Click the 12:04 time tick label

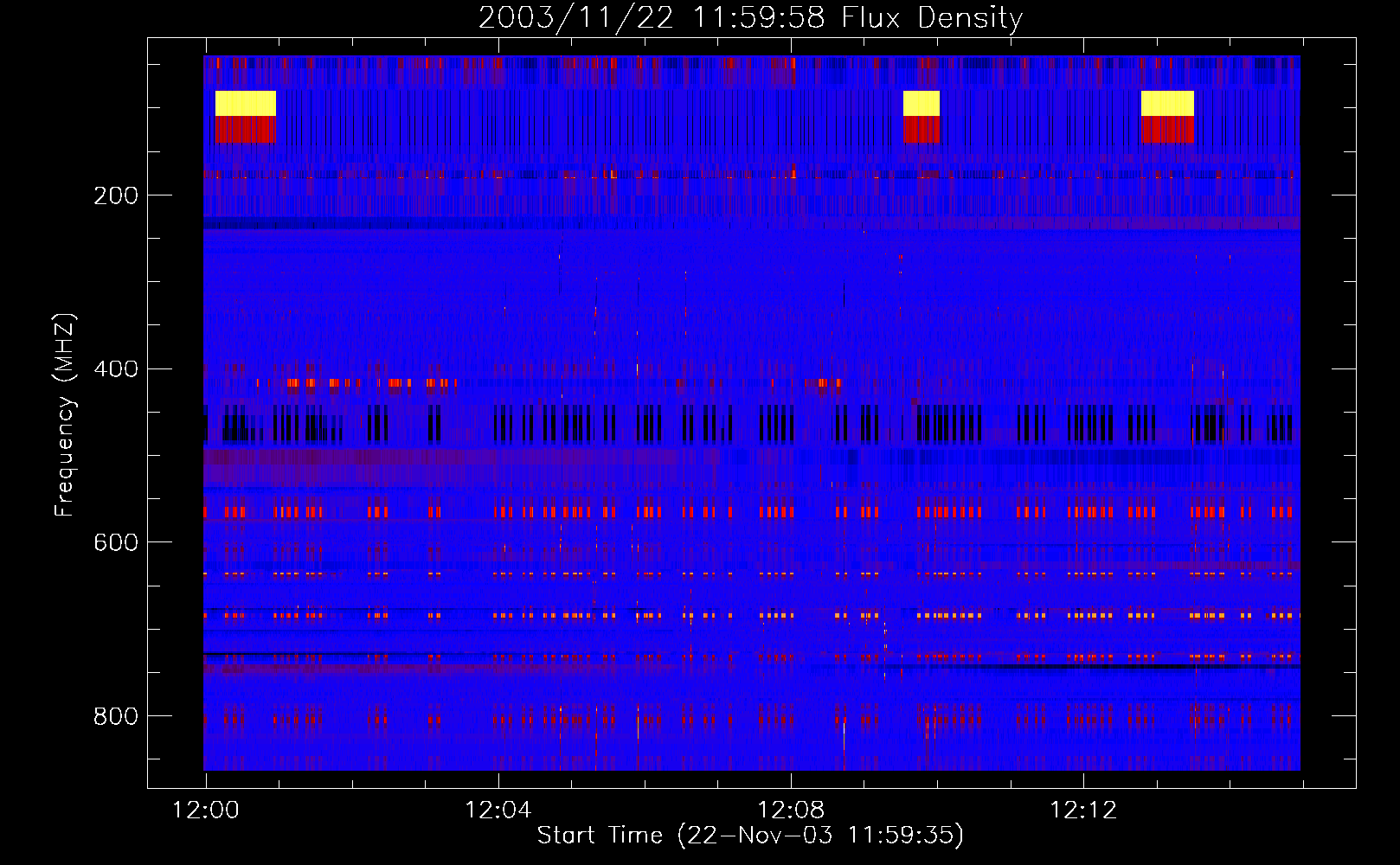click(498, 811)
